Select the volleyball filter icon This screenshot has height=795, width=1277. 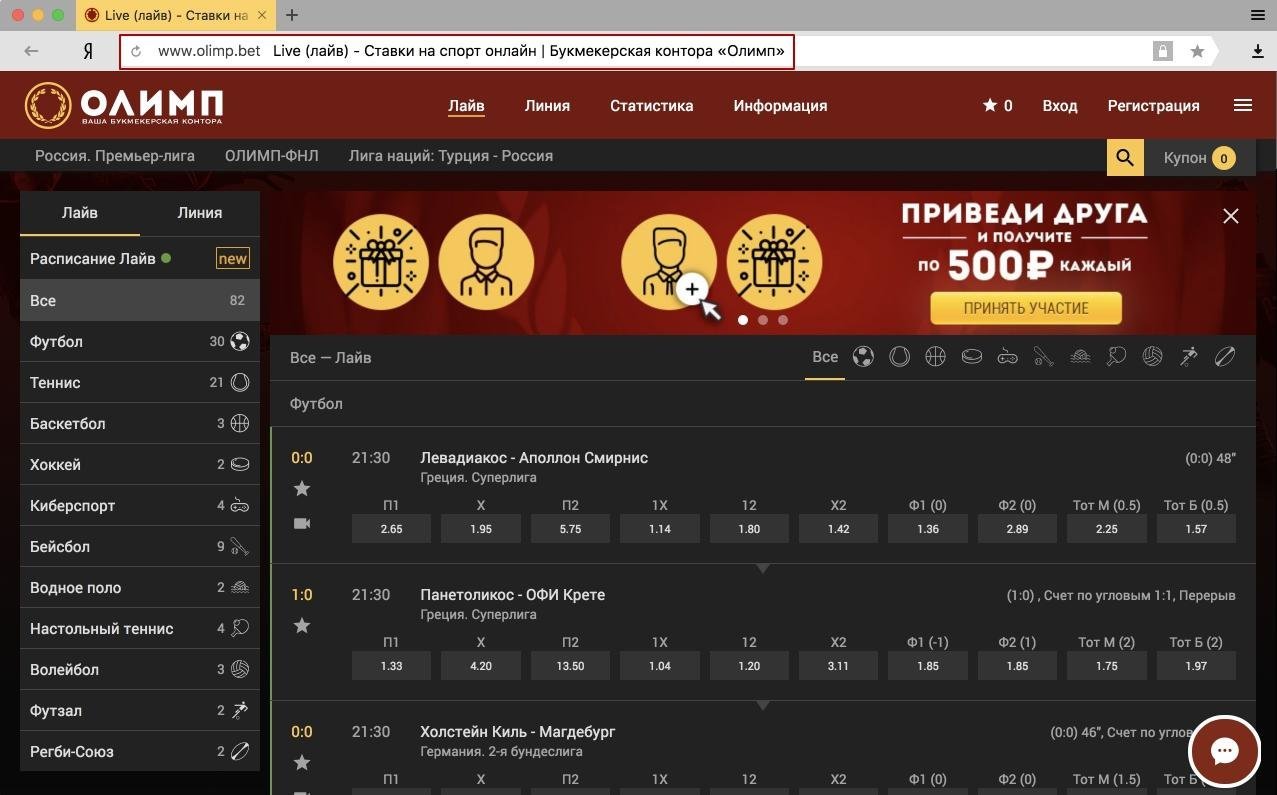[x=1152, y=356]
